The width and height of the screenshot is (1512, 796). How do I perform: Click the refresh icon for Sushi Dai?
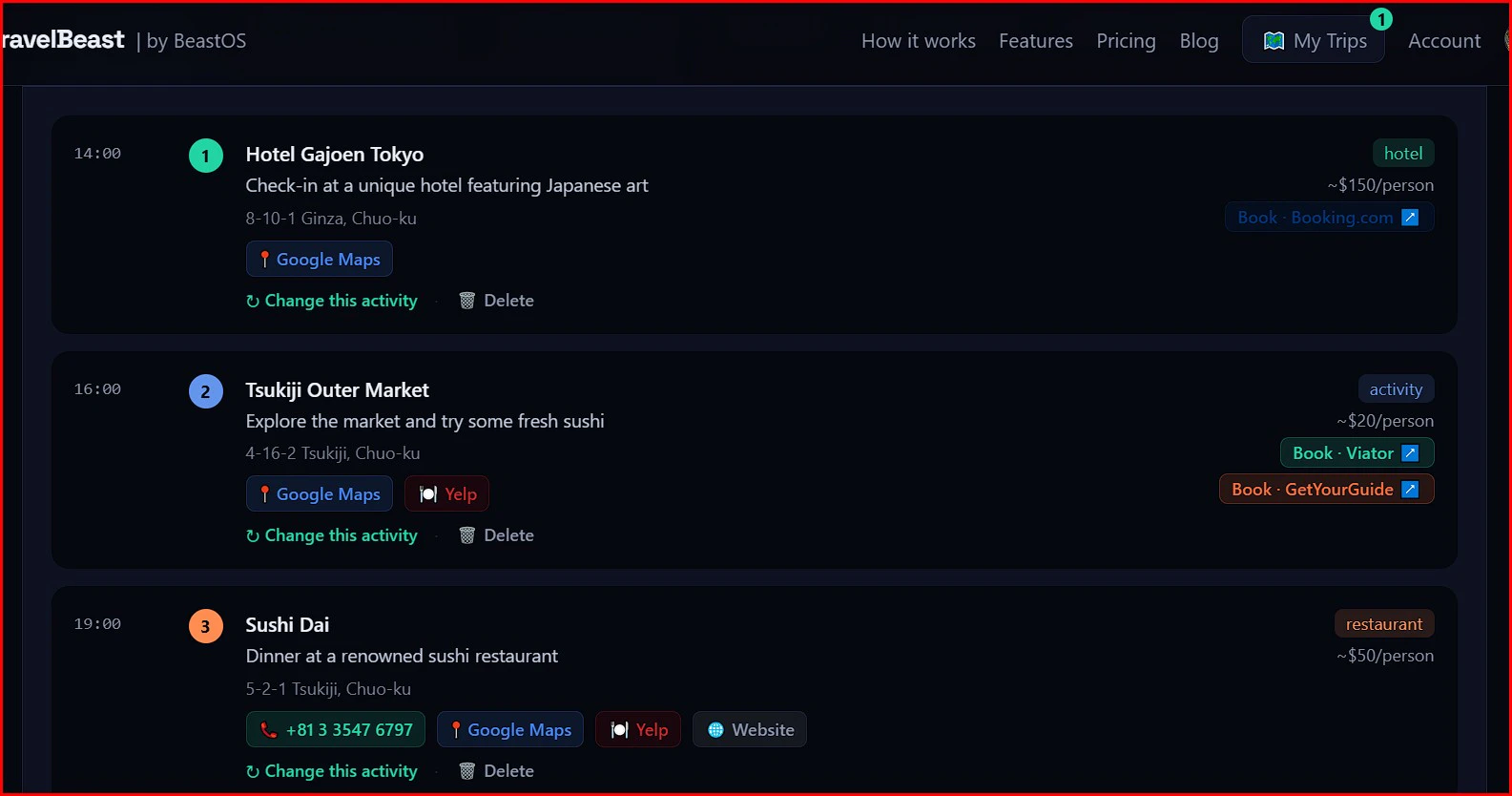(x=253, y=772)
